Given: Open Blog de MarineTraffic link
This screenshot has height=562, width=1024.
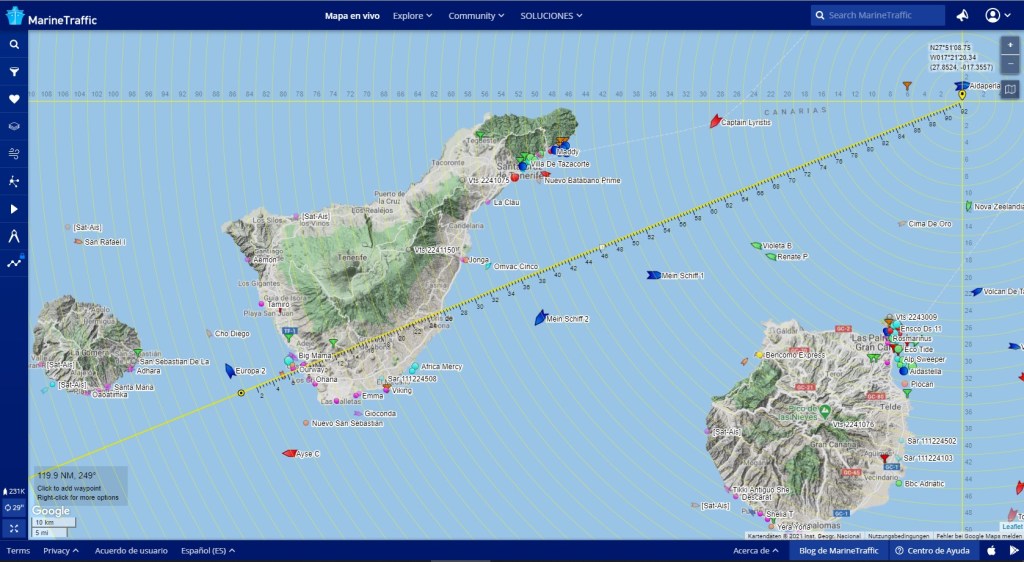Looking at the screenshot, I should click(x=838, y=550).
